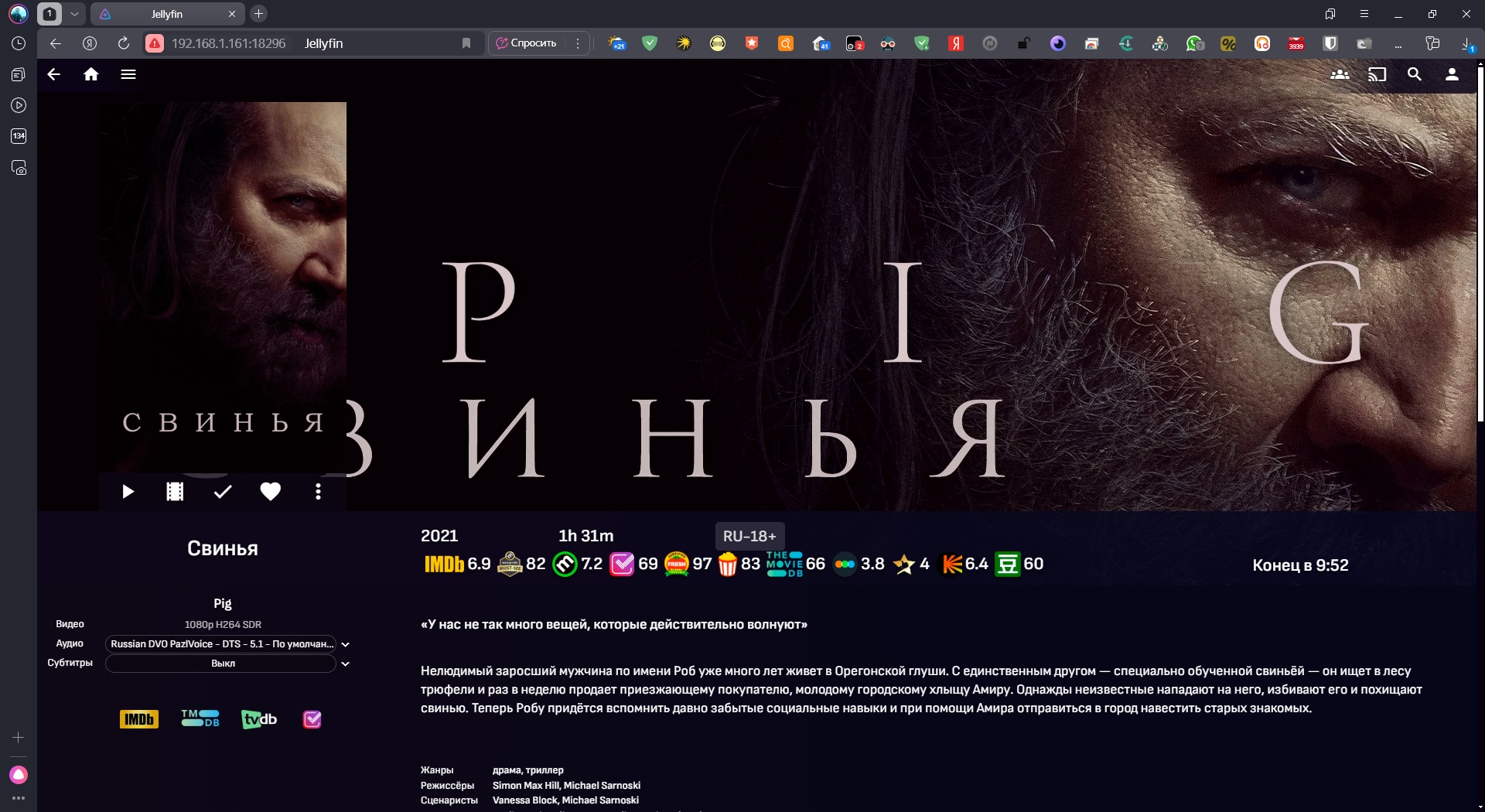Click The Movie DB 66 rating badge
The width and height of the screenshot is (1485, 812).
[x=796, y=564]
